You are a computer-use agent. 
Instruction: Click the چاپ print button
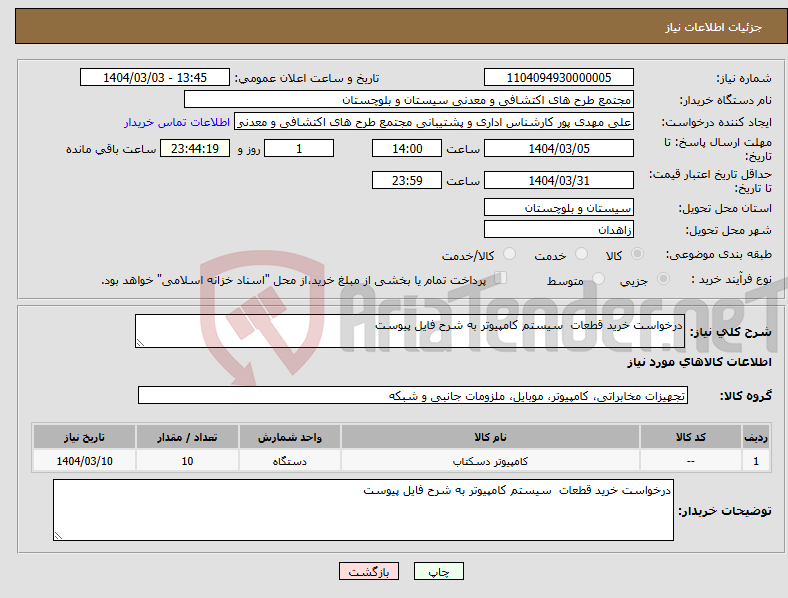pyautogui.click(x=439, y=571)
